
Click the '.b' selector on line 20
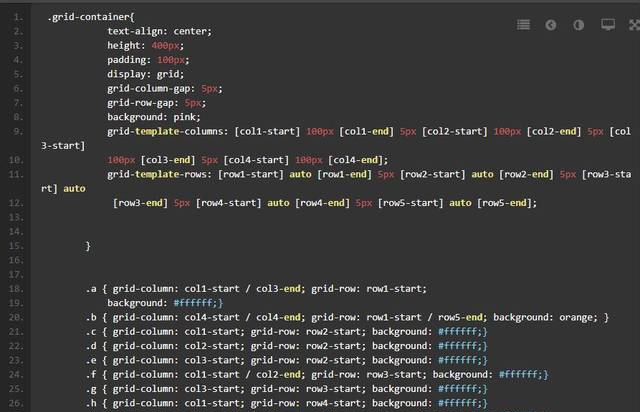point(91,317)
